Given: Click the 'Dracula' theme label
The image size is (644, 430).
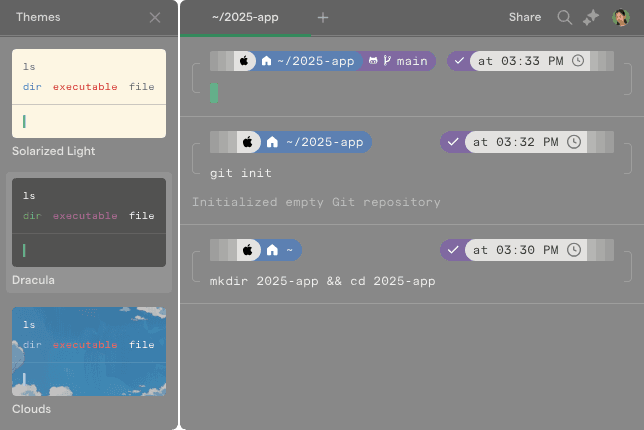Looking at the screenshot, I should 33,280.
